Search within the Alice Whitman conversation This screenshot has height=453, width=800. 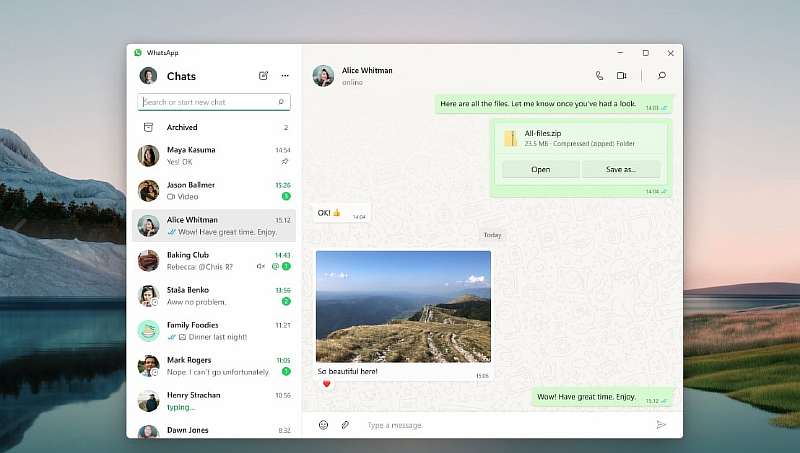661,76
